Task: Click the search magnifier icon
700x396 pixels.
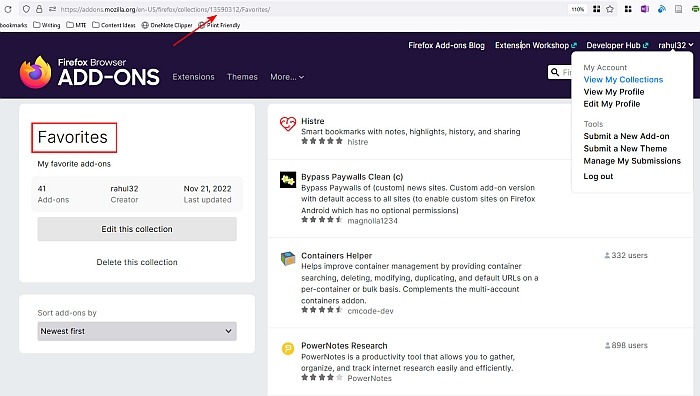Action: [x=555, y=72]
